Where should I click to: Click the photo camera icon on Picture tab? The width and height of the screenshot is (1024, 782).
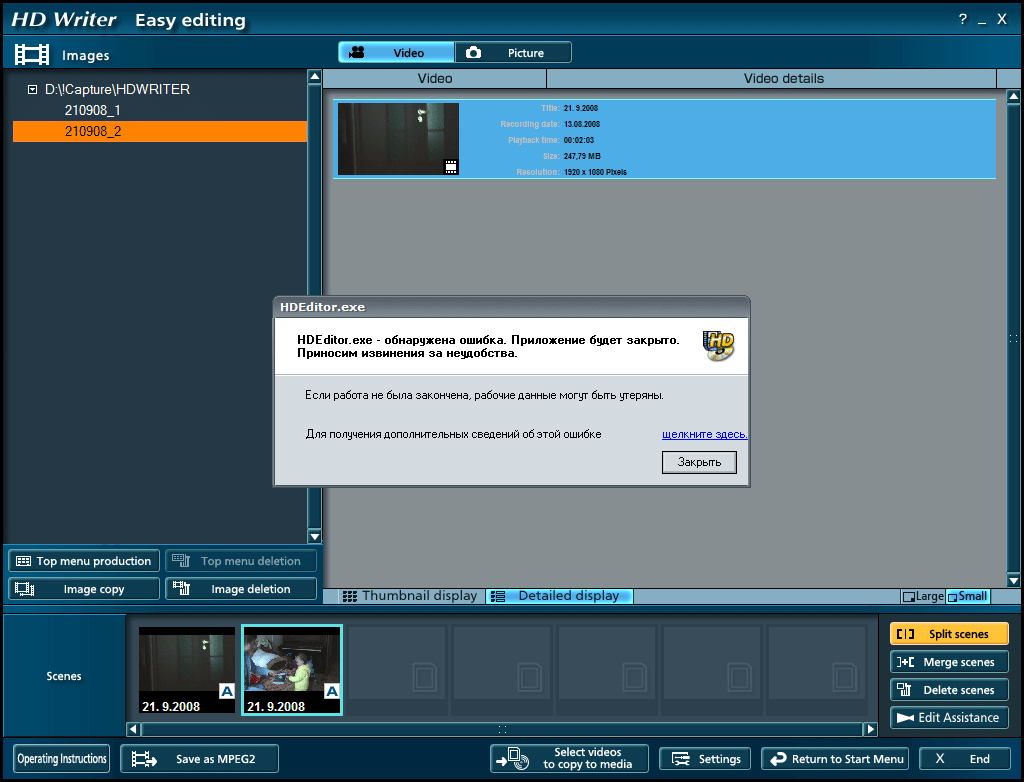tap(473, 52)
